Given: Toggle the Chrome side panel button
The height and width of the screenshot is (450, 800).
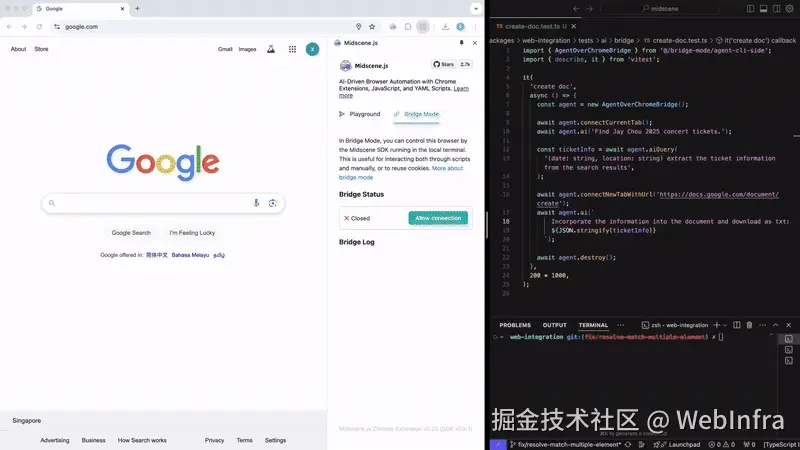Looking at the screenshot, I should coord(423,27).
